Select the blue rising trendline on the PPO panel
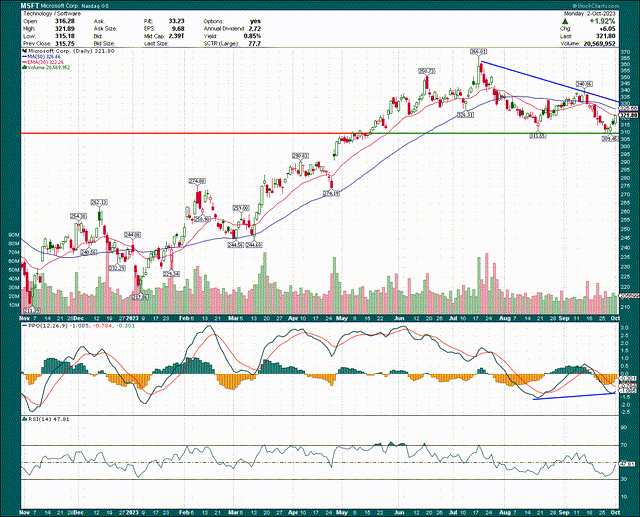Screen dimensions: 640x517 (574, 396)
